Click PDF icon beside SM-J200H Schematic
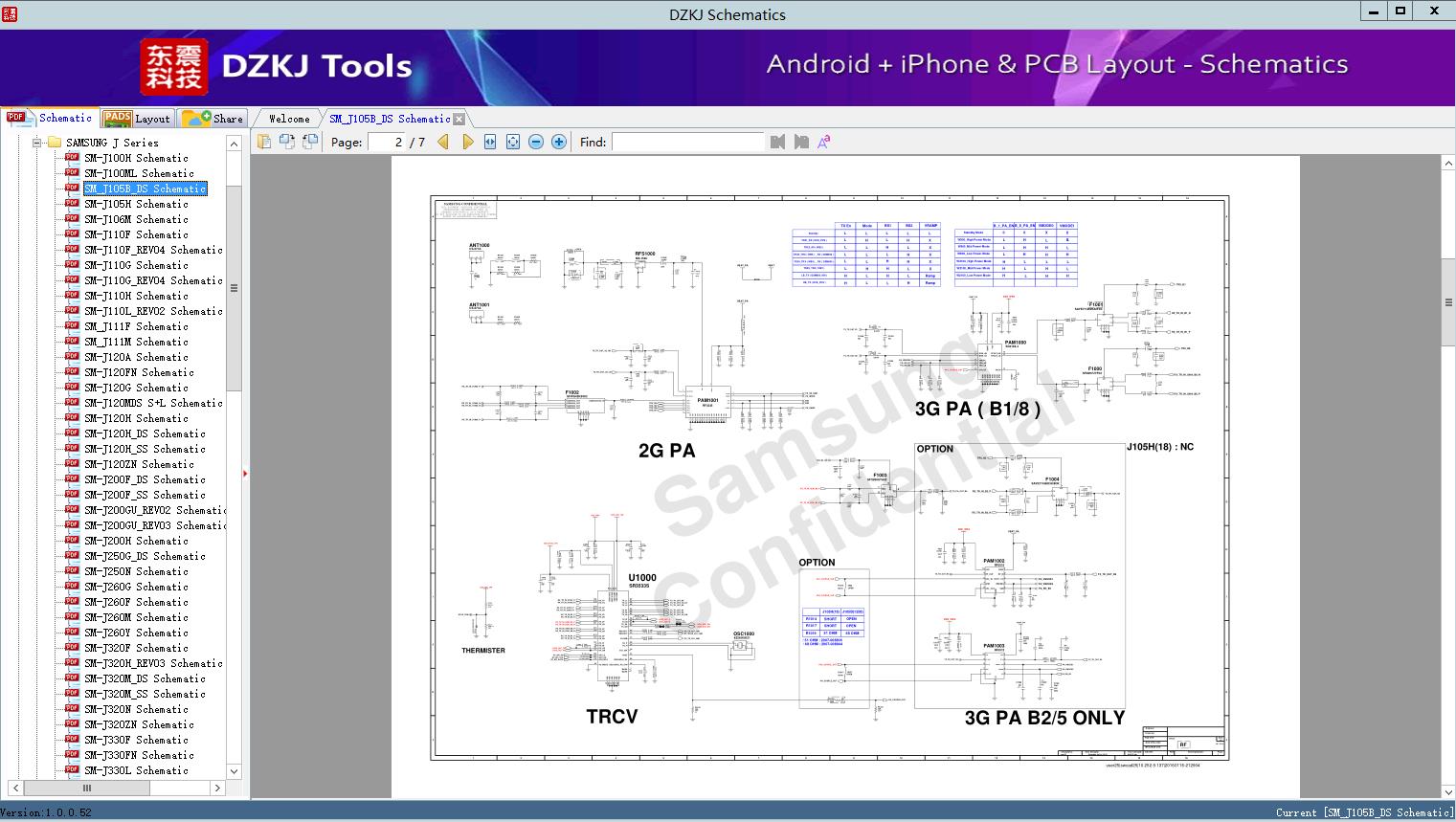The height and width of the screenshot is (822, 1456). click(x=72, y=541)
